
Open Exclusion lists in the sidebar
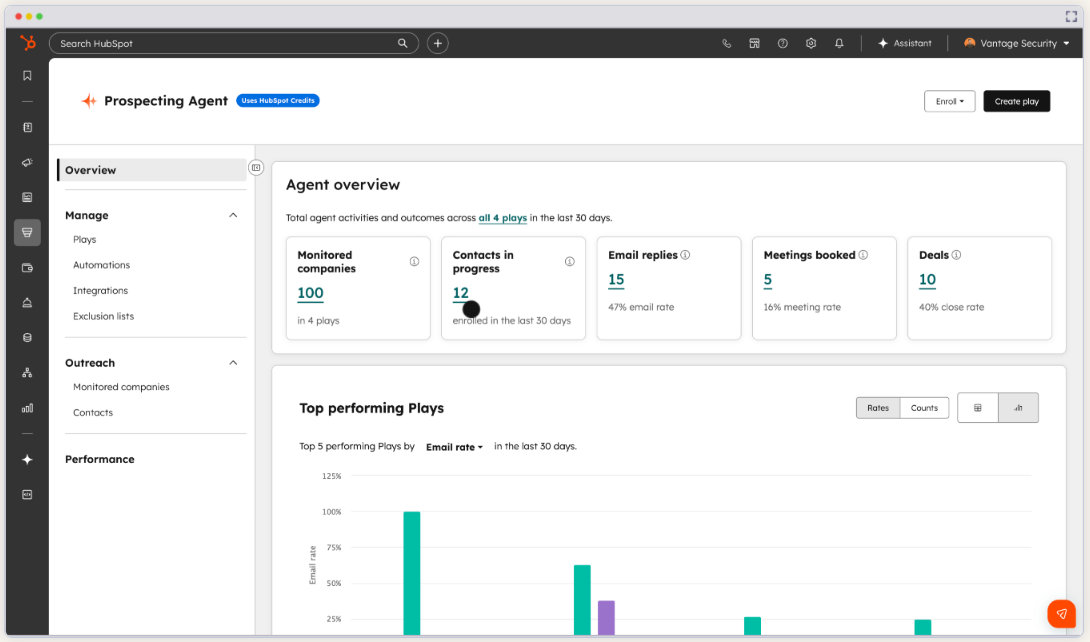(104, 316)
